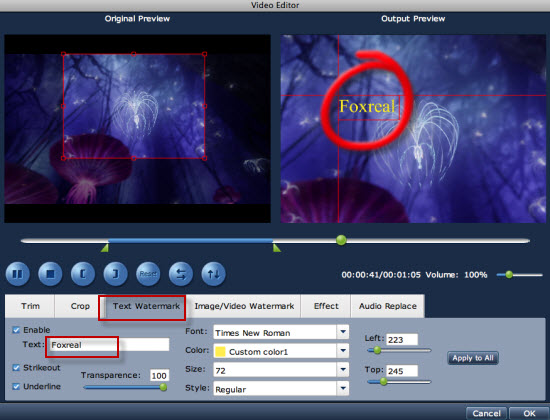
Task: Select the Text Watermark tab
Action: (x=146, y=306)
